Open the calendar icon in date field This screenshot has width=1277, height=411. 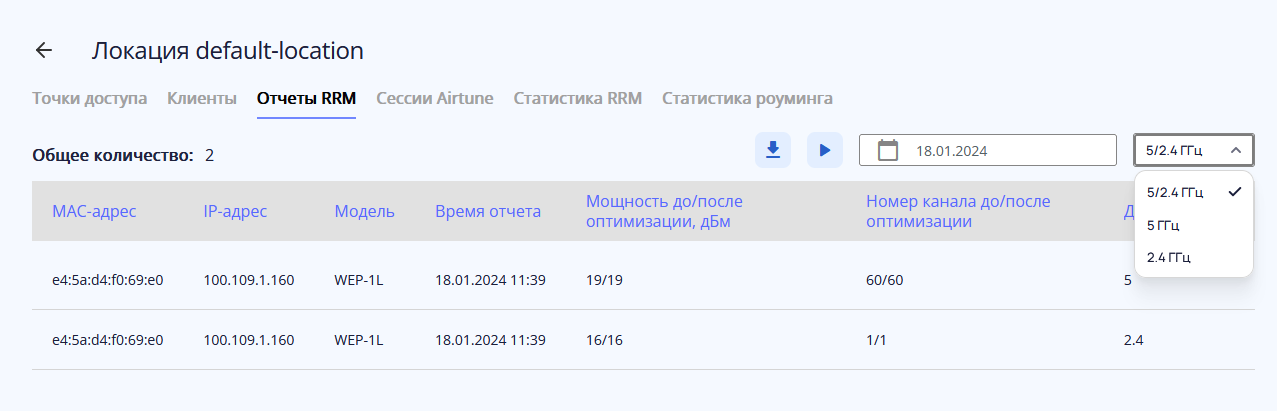[x=888, y=151]
